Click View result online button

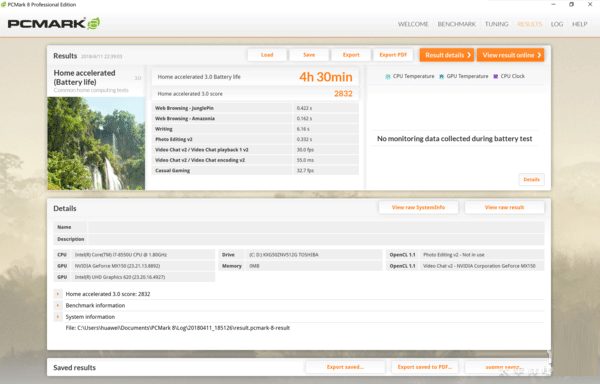coord(510,55)
